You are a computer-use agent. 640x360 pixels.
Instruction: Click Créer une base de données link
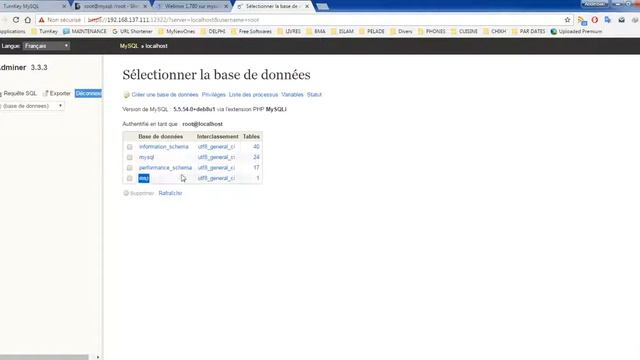click(164, 95)
